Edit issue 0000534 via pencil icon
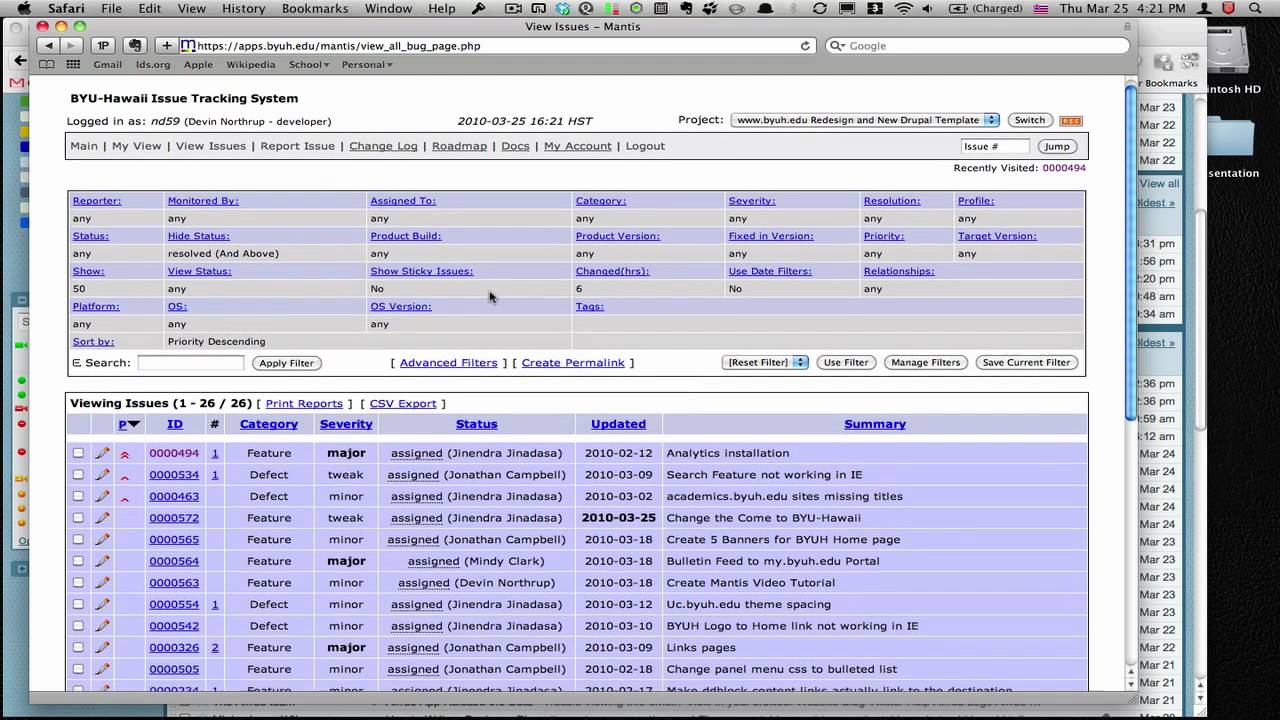This screenshot has height=720, width=1280. coord(102,475)
